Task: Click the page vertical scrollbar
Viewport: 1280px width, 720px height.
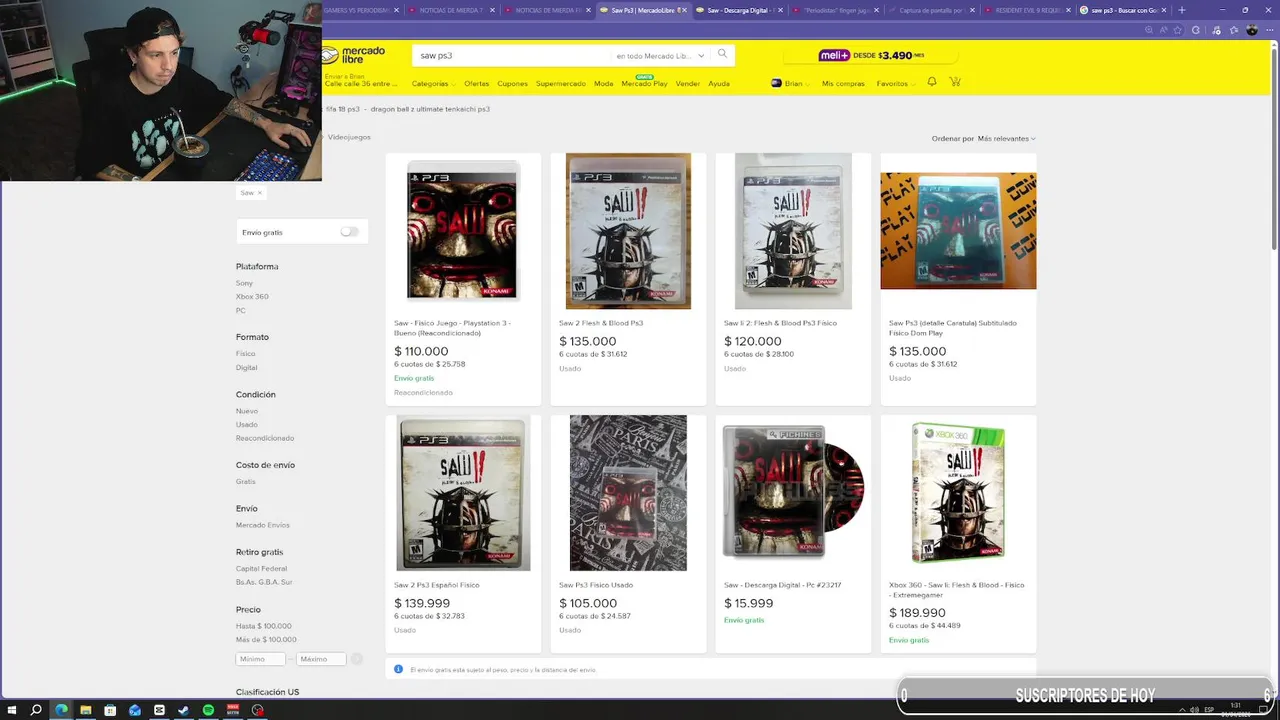Action: pyautogui.click(x=1274, y=150)
